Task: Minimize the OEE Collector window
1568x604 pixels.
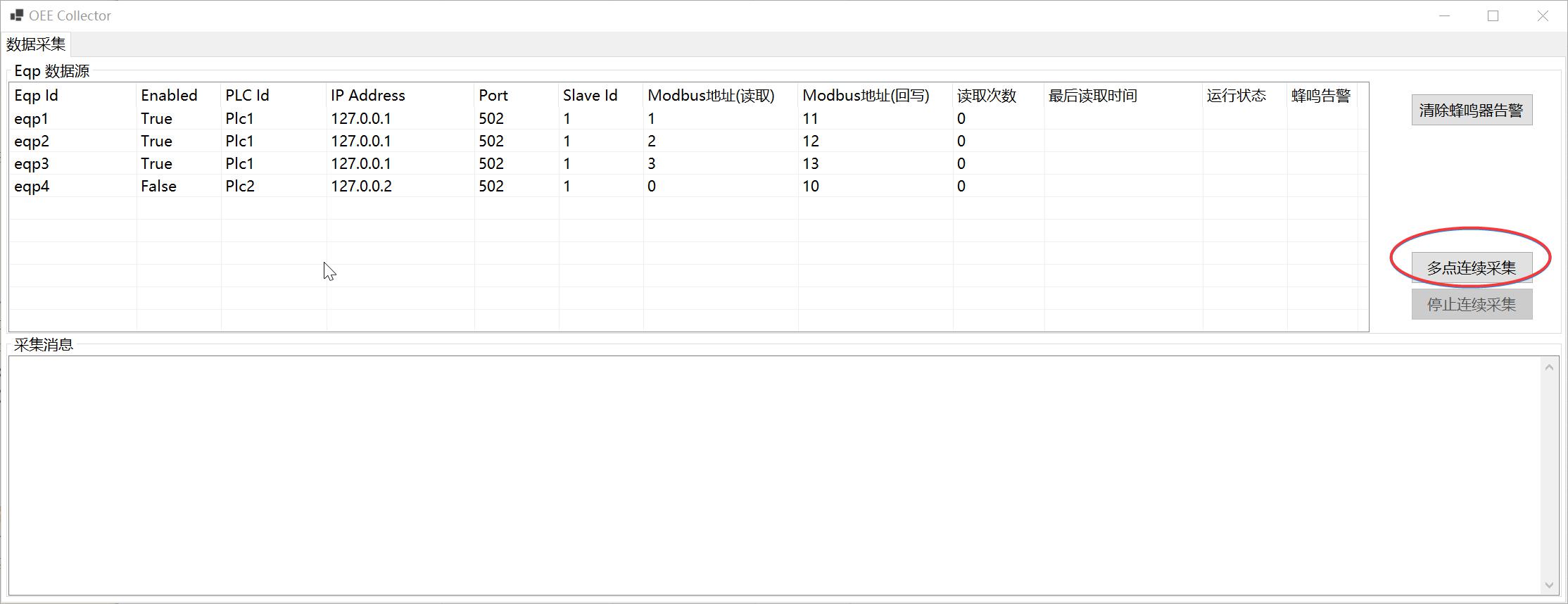Action: 1445,15
